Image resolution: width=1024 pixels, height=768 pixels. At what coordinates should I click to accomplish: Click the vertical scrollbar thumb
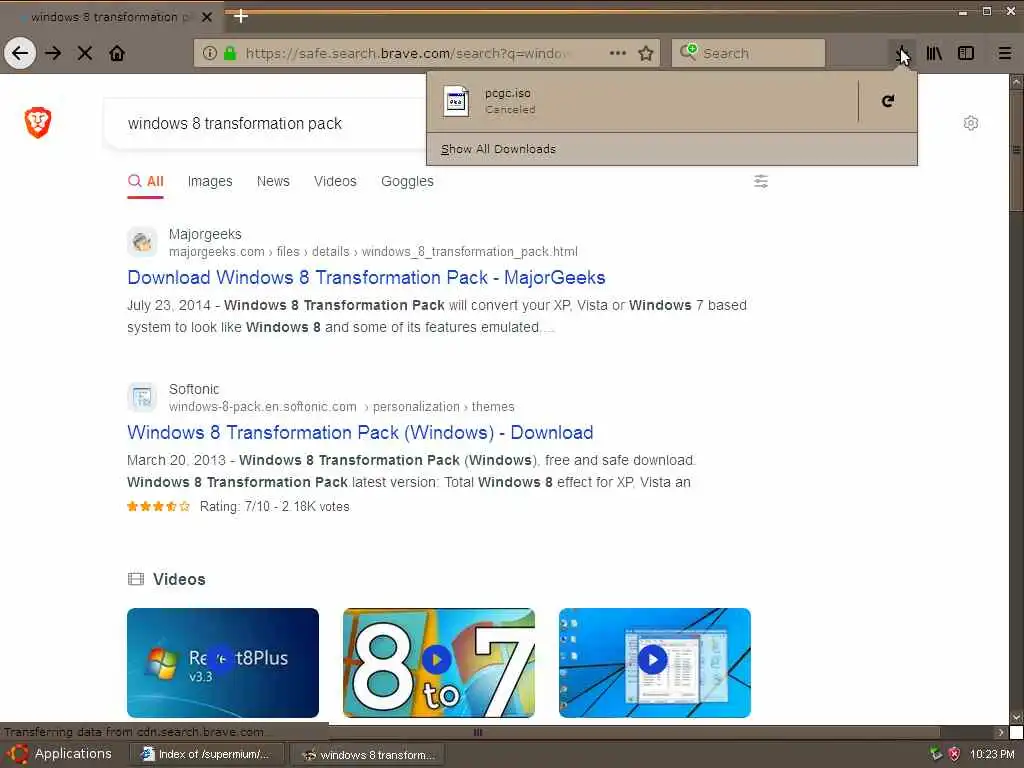point(1016,150)
